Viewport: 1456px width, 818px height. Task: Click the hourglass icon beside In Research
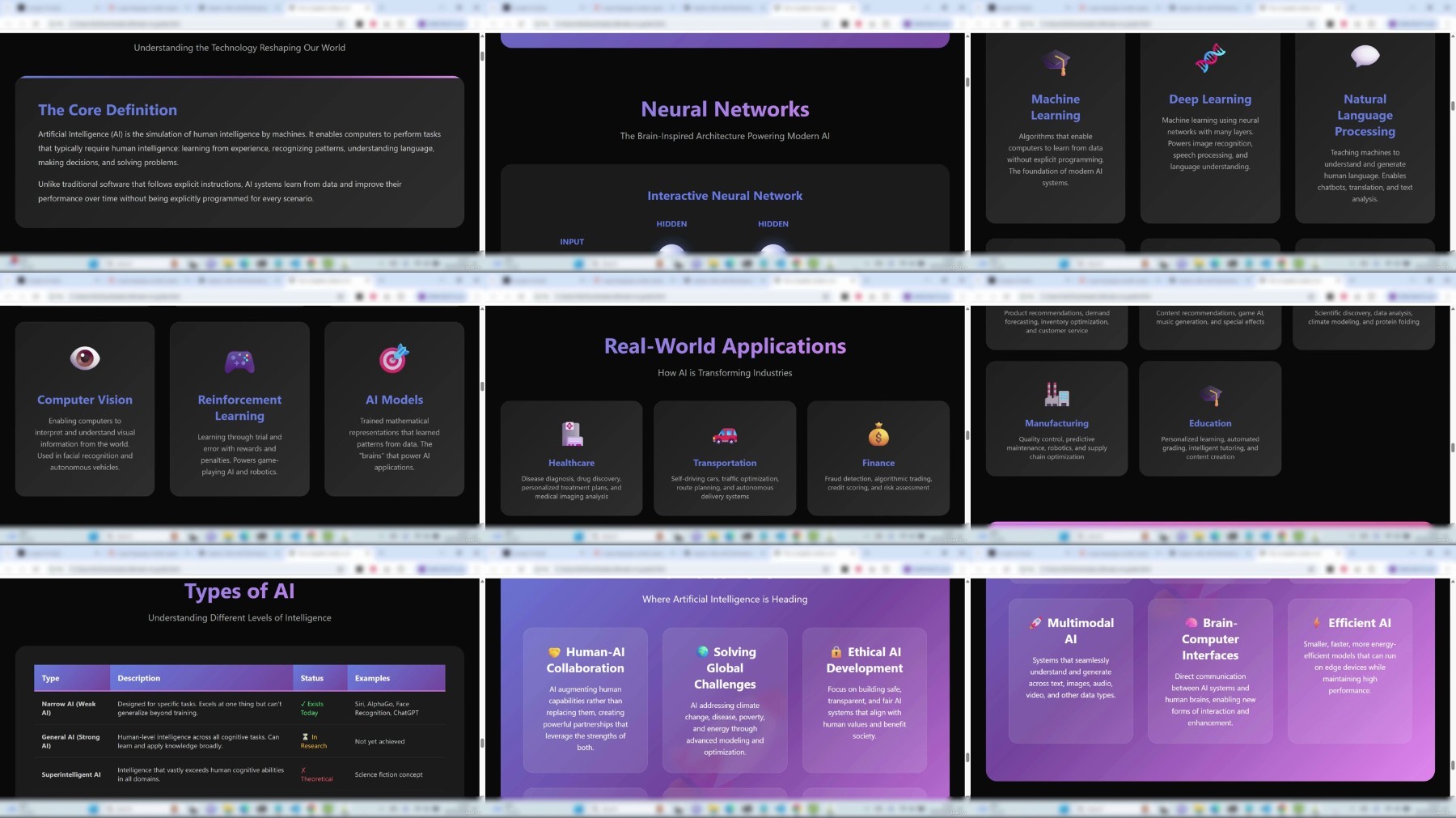pos(305,737)
